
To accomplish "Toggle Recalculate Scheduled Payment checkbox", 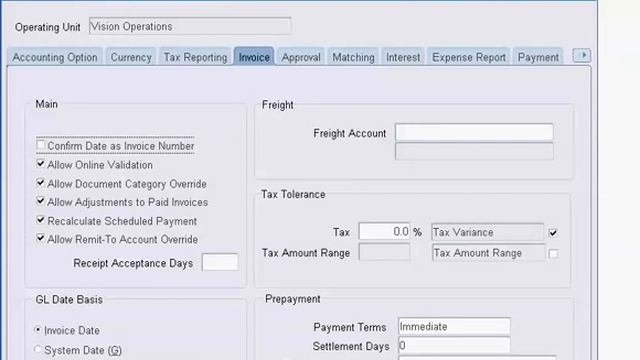I will [x=40, y=220].
